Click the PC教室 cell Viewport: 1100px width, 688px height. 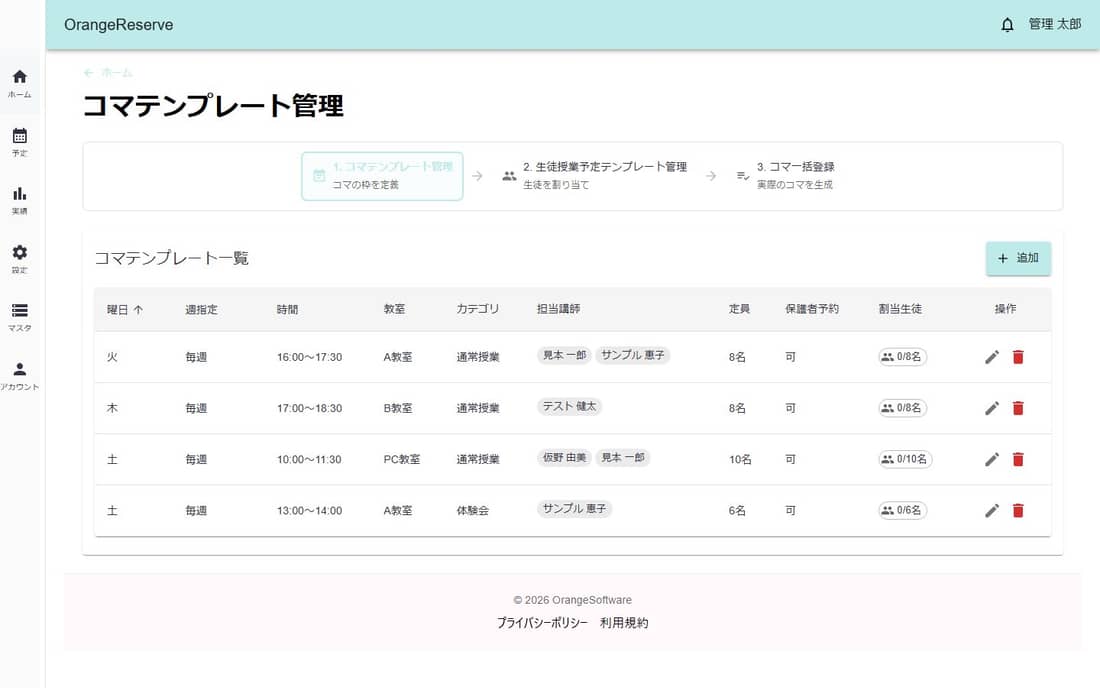(402, 459)
